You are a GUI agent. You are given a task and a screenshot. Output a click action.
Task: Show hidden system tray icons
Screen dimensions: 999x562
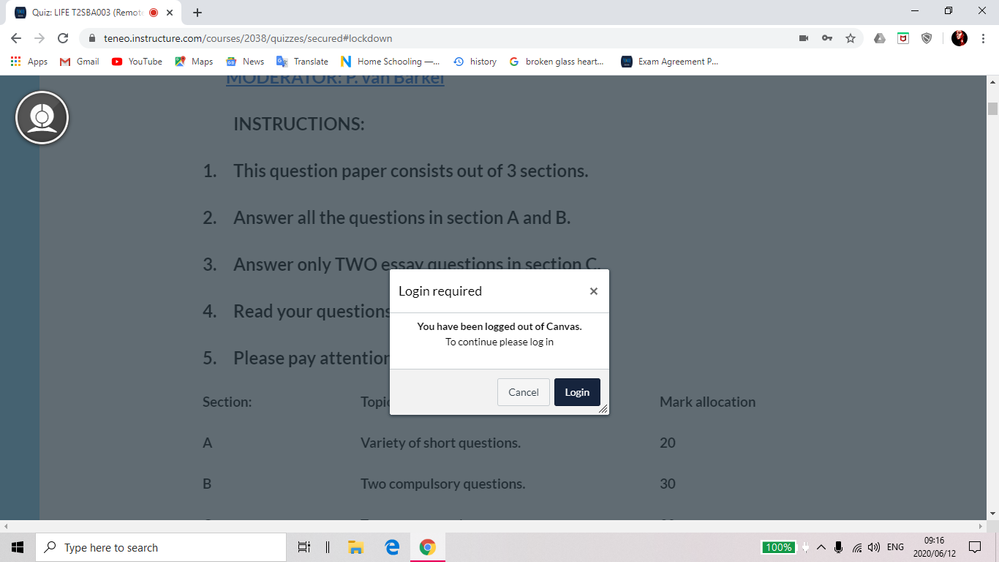tap(821, 547)
